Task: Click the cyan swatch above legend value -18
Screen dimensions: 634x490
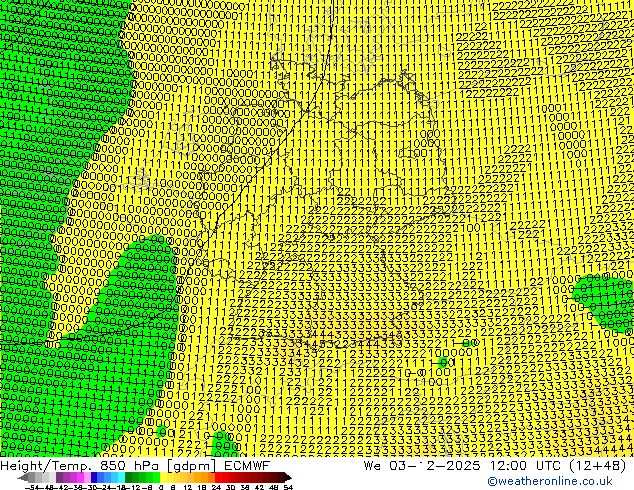Action: click(x=121, y=477)
